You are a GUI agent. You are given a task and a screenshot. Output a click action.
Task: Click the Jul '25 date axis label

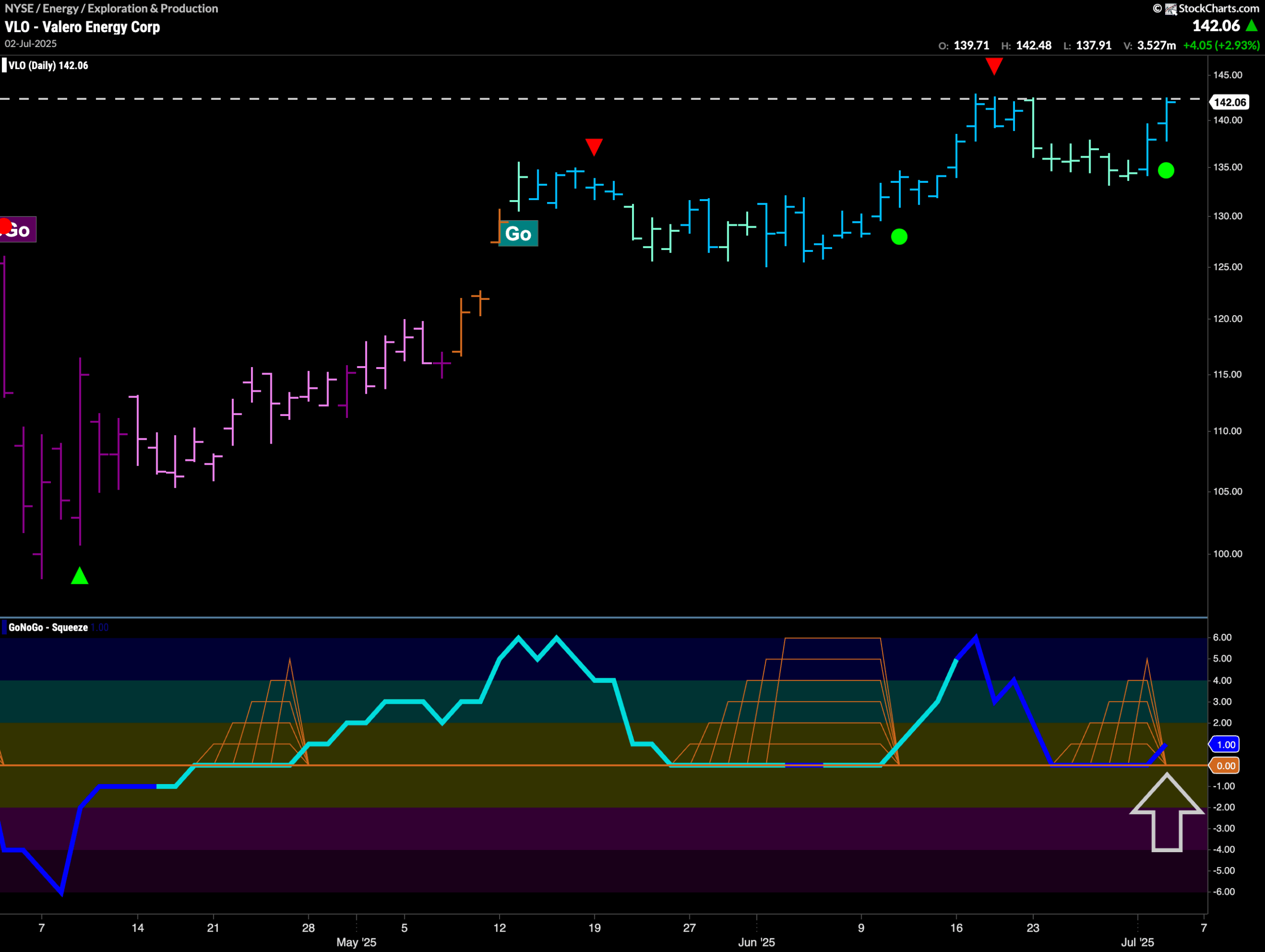pyautogui.click(x=1138, y=942)
